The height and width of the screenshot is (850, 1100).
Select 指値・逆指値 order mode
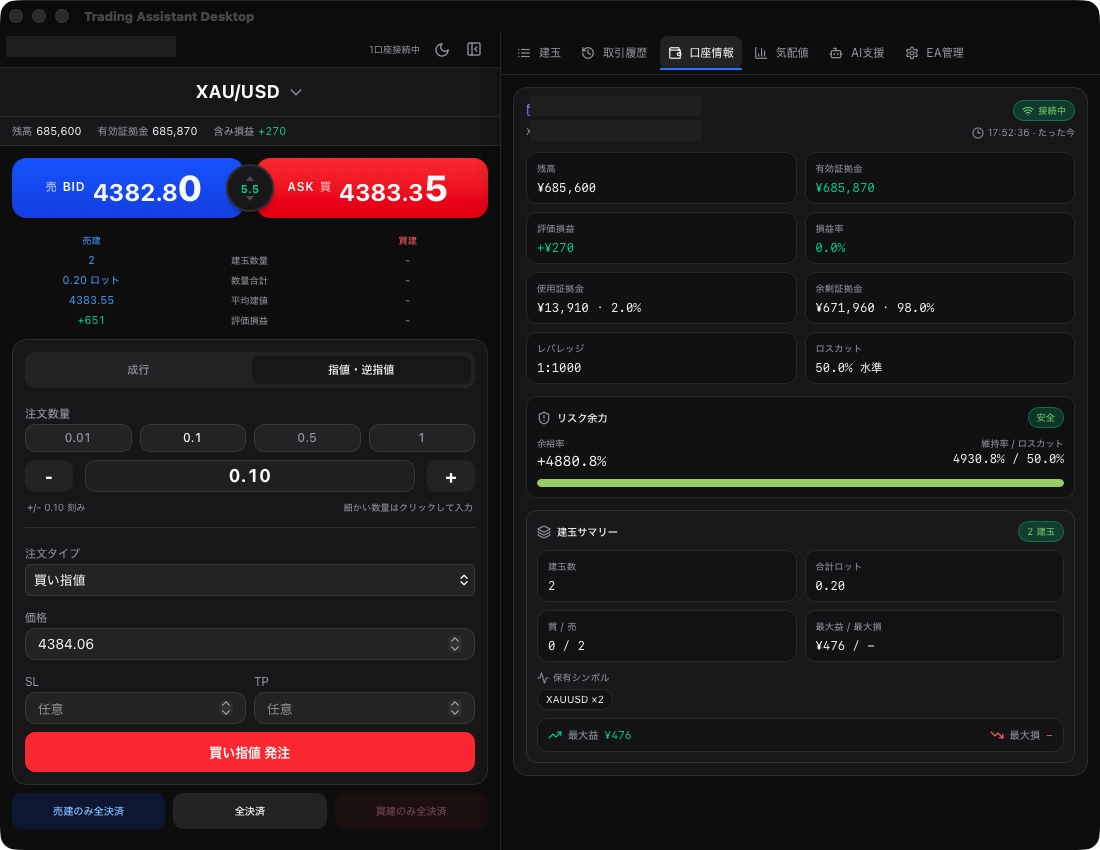coord(361,370)
